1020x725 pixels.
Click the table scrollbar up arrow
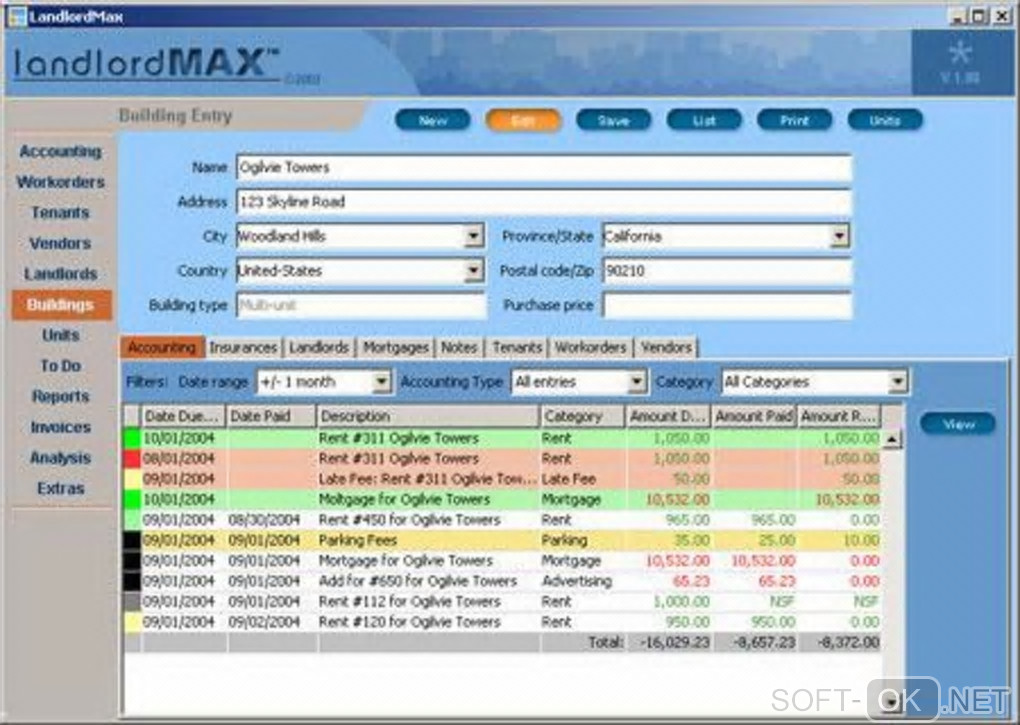pyautogui.click(x=892, y=440)
